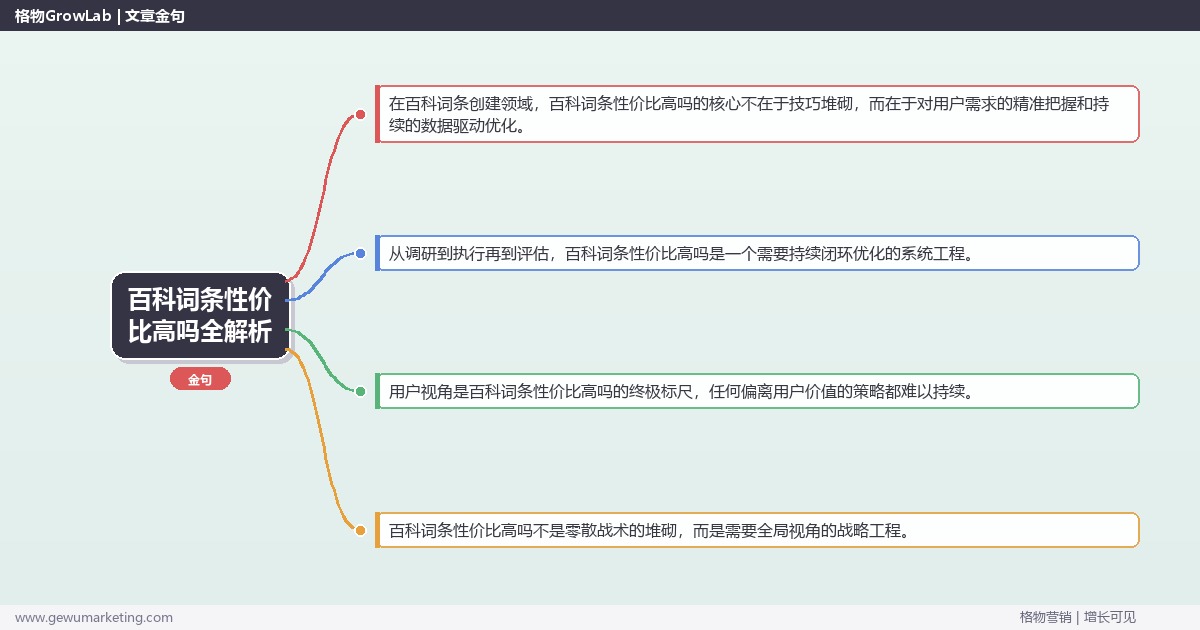Select the blue-bordered quote about 闭环优化的系统工程
1200x630 pixels.
pos(757,253)
